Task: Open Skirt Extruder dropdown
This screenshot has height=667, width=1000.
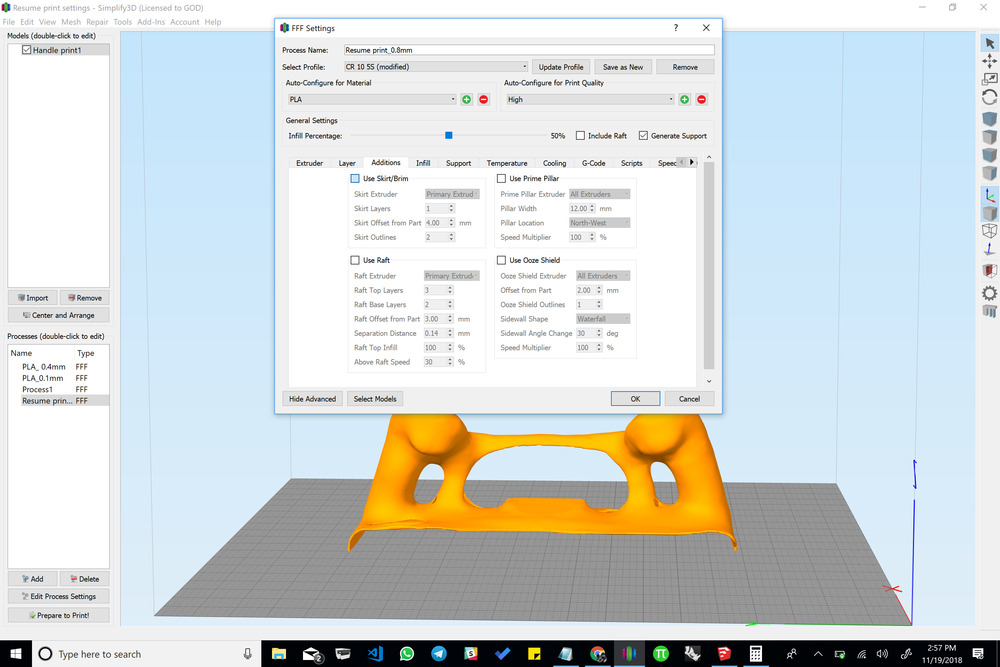Action: click(452, 194)
